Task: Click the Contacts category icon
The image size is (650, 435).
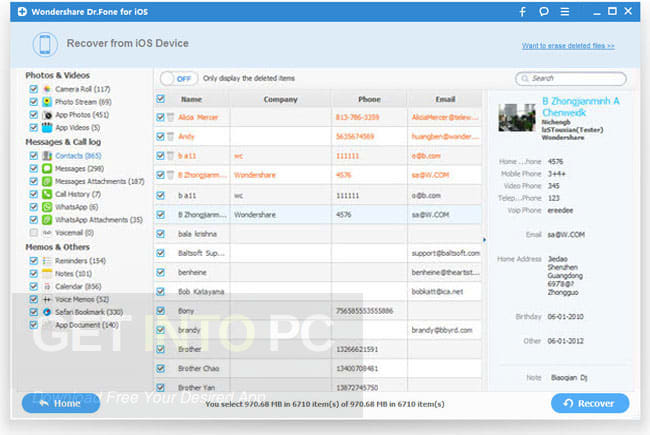Action: (47, 156)
